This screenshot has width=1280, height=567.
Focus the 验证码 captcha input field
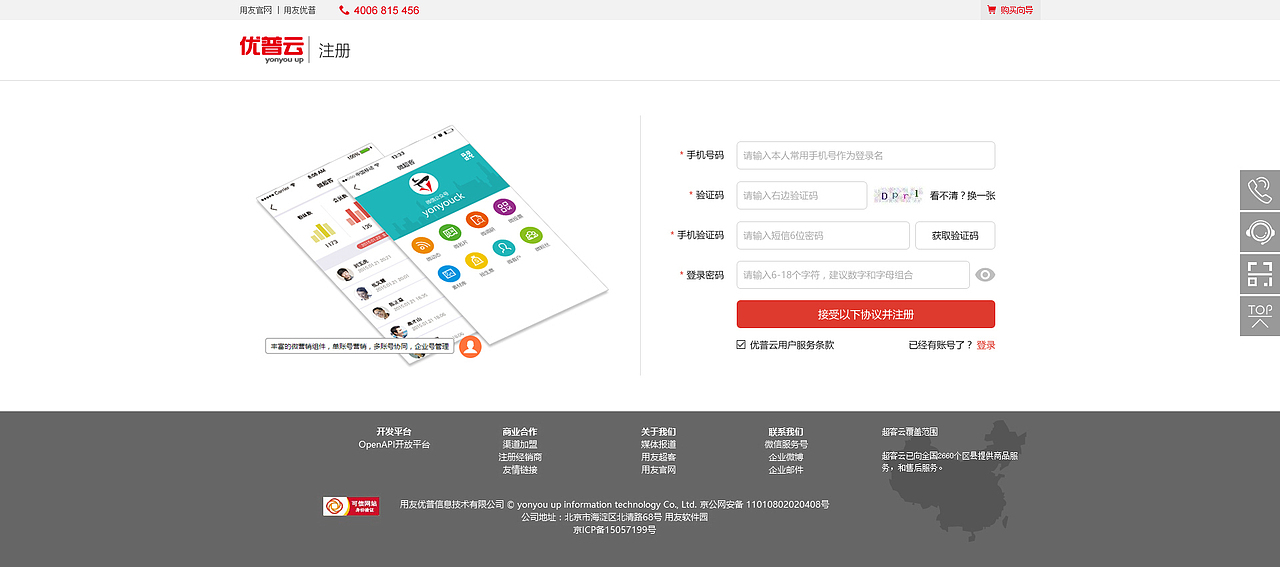point(802,195)
